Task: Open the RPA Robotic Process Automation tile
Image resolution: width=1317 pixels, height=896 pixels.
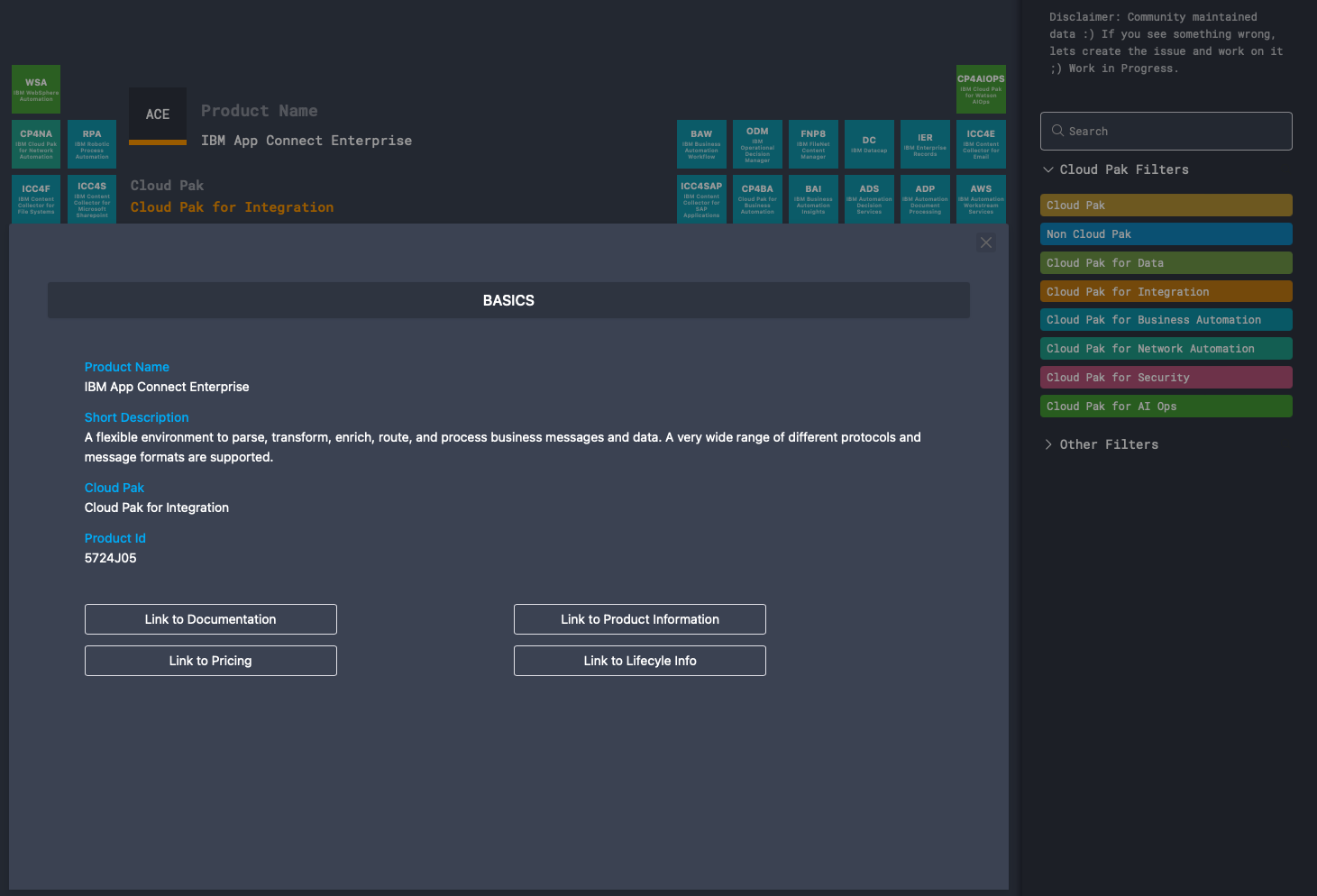Action: coord(92,144)
